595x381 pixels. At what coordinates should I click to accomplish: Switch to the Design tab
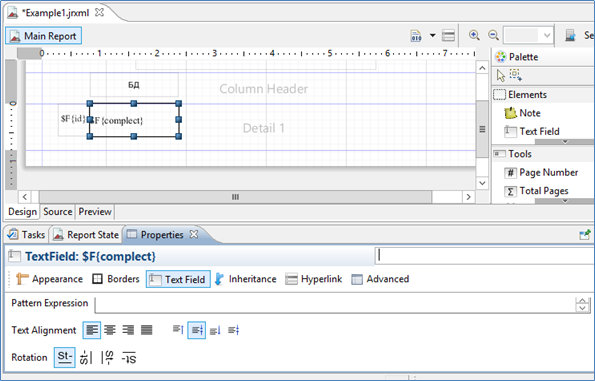coord(22,212)
